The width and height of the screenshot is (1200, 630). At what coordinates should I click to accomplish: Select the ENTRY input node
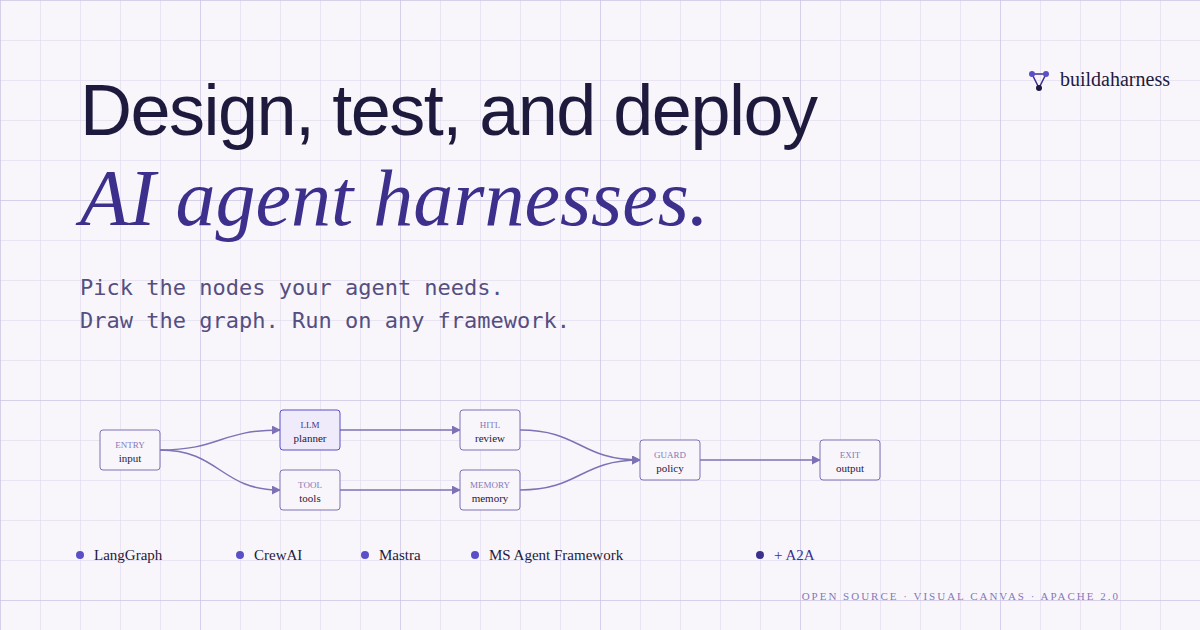[130, 450]
